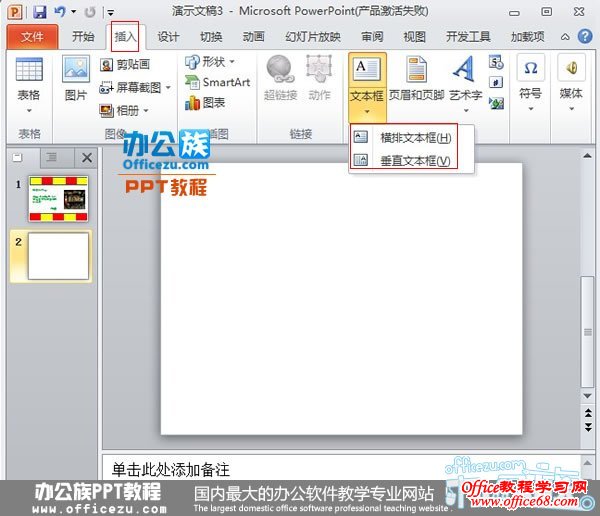
Task: Open 页眉和页脚 header and footer
Action: [x=415, y=80]
